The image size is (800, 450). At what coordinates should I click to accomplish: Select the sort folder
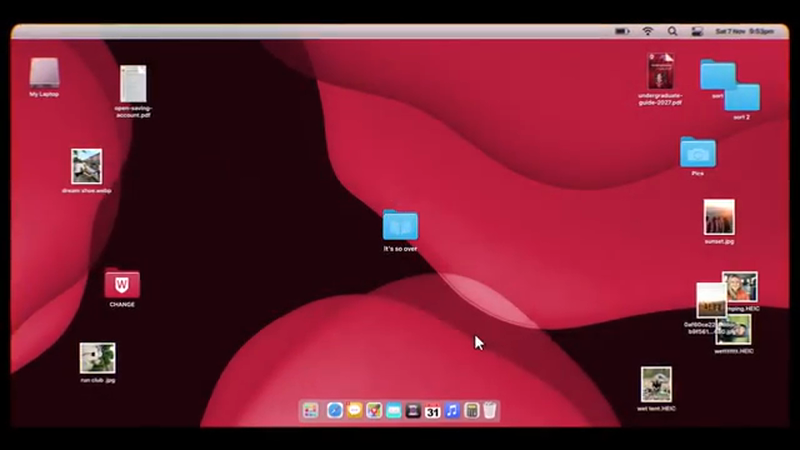[x=718, y=75]
